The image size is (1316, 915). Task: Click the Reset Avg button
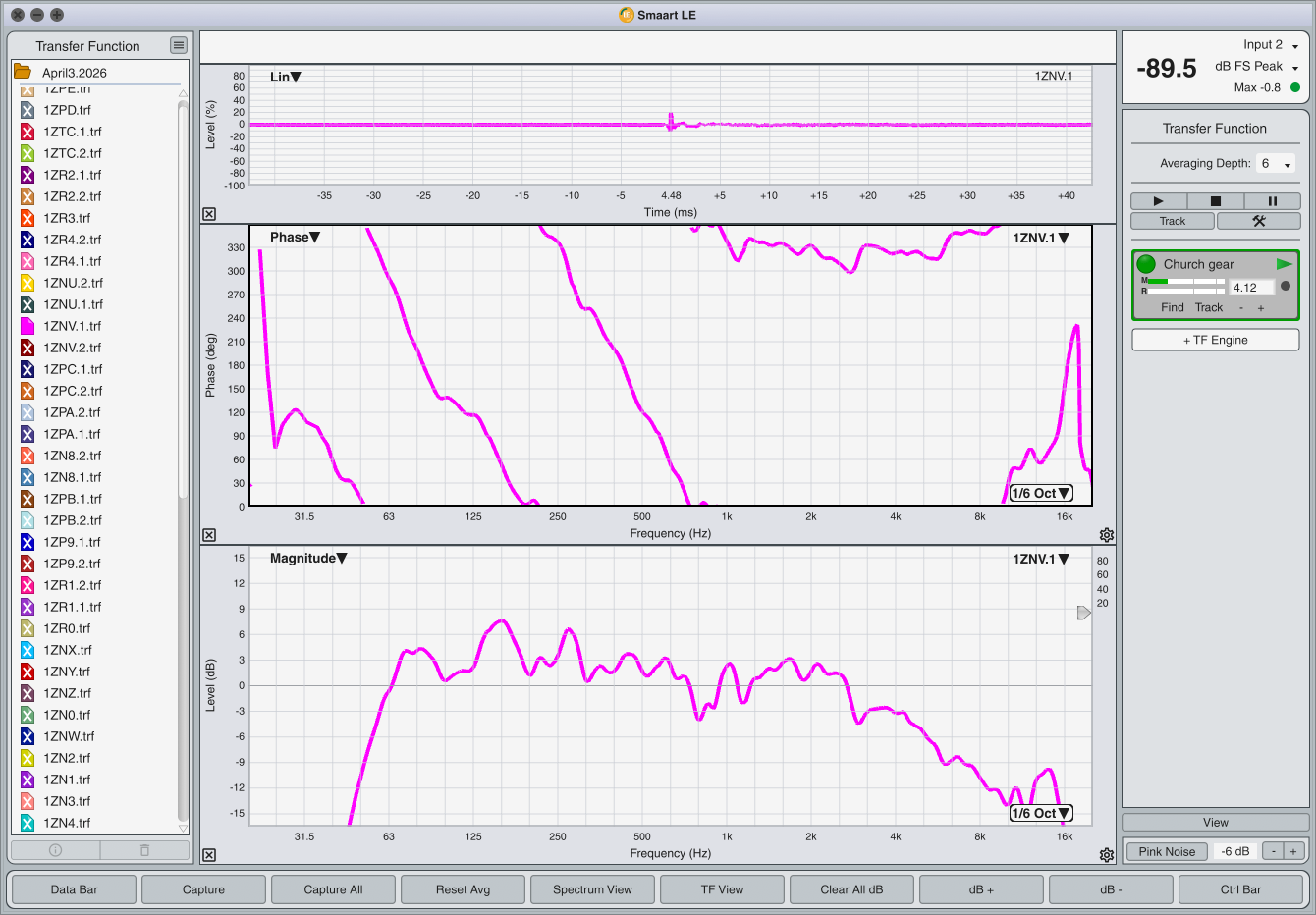point(464,889)
